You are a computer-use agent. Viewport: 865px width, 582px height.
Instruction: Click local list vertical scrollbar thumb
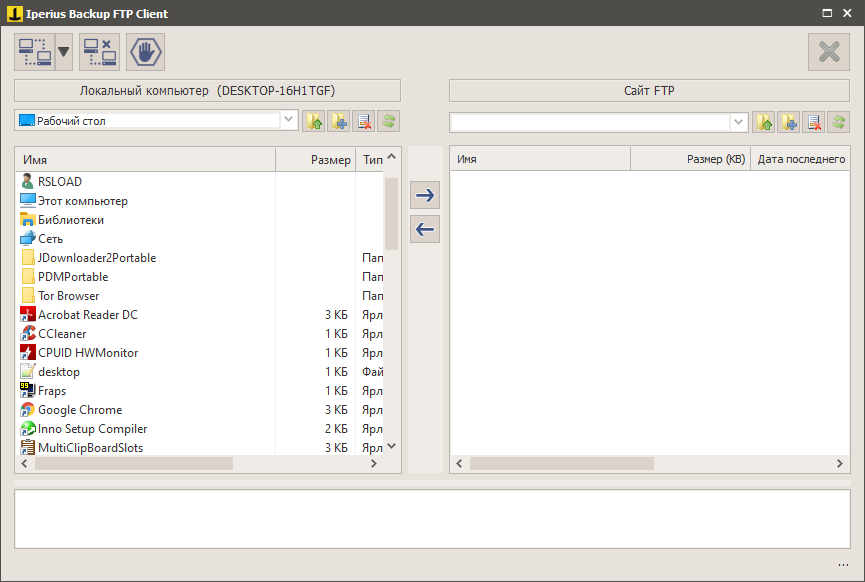coord(392,213)
